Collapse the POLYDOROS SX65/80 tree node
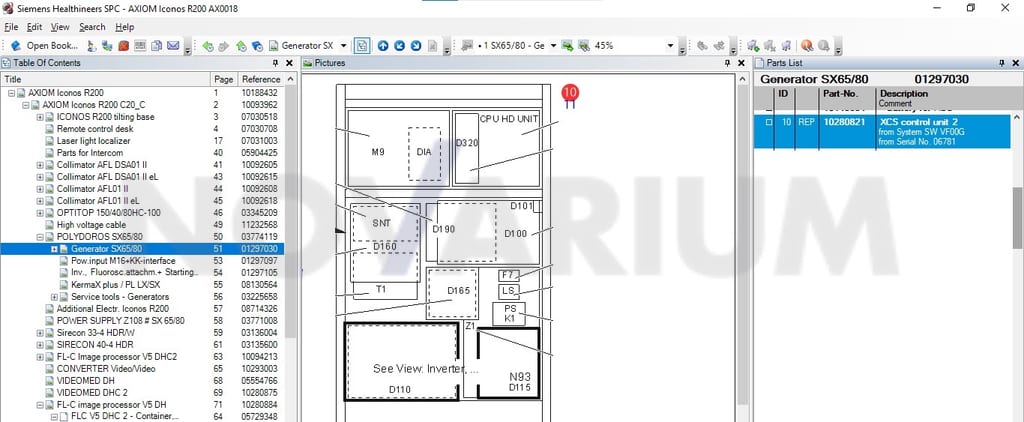Viewport: 1024px width, 422px height. point(40,236)
